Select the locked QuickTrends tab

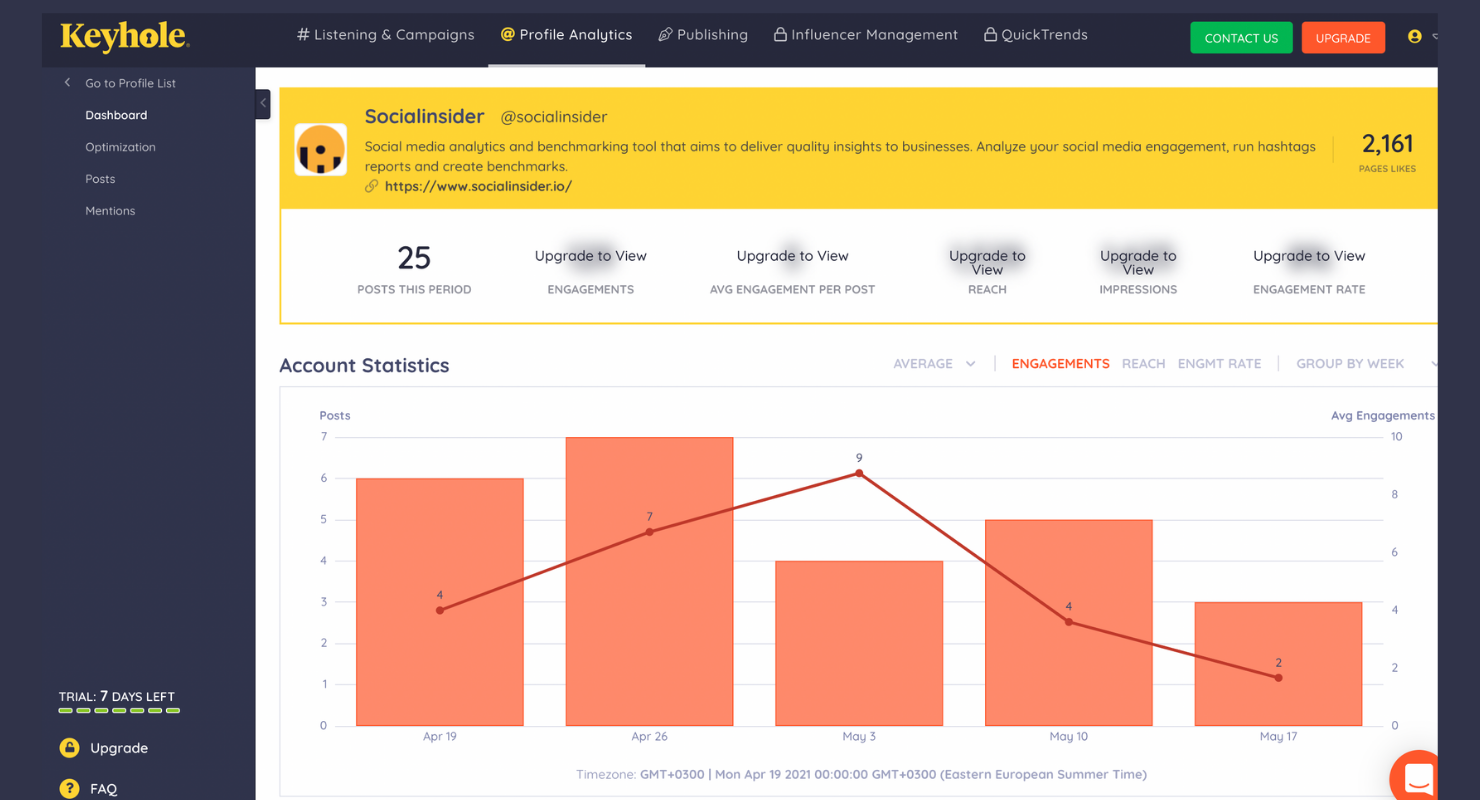point(1036,35)
